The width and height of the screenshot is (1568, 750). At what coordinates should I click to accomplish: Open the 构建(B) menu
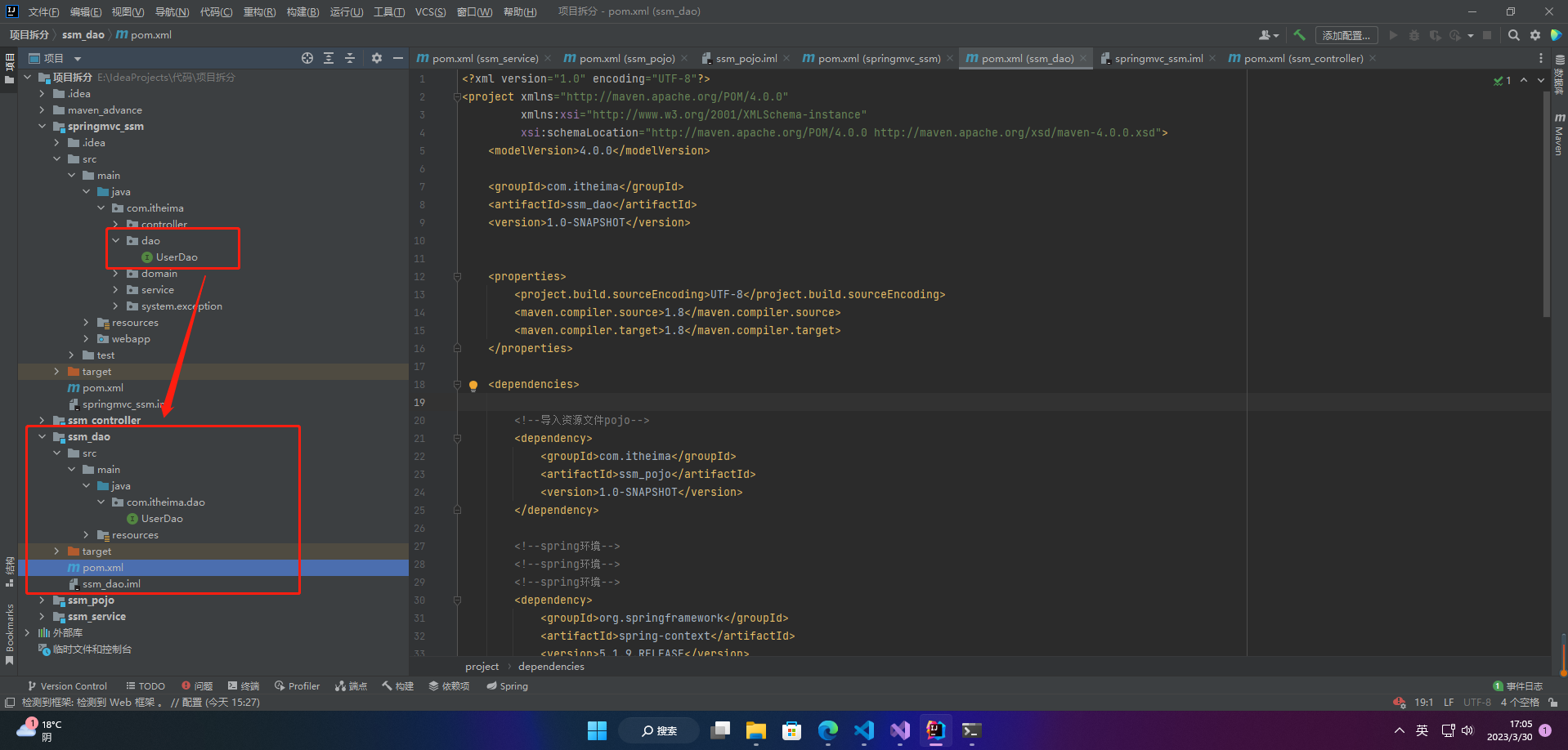point(302,11)
